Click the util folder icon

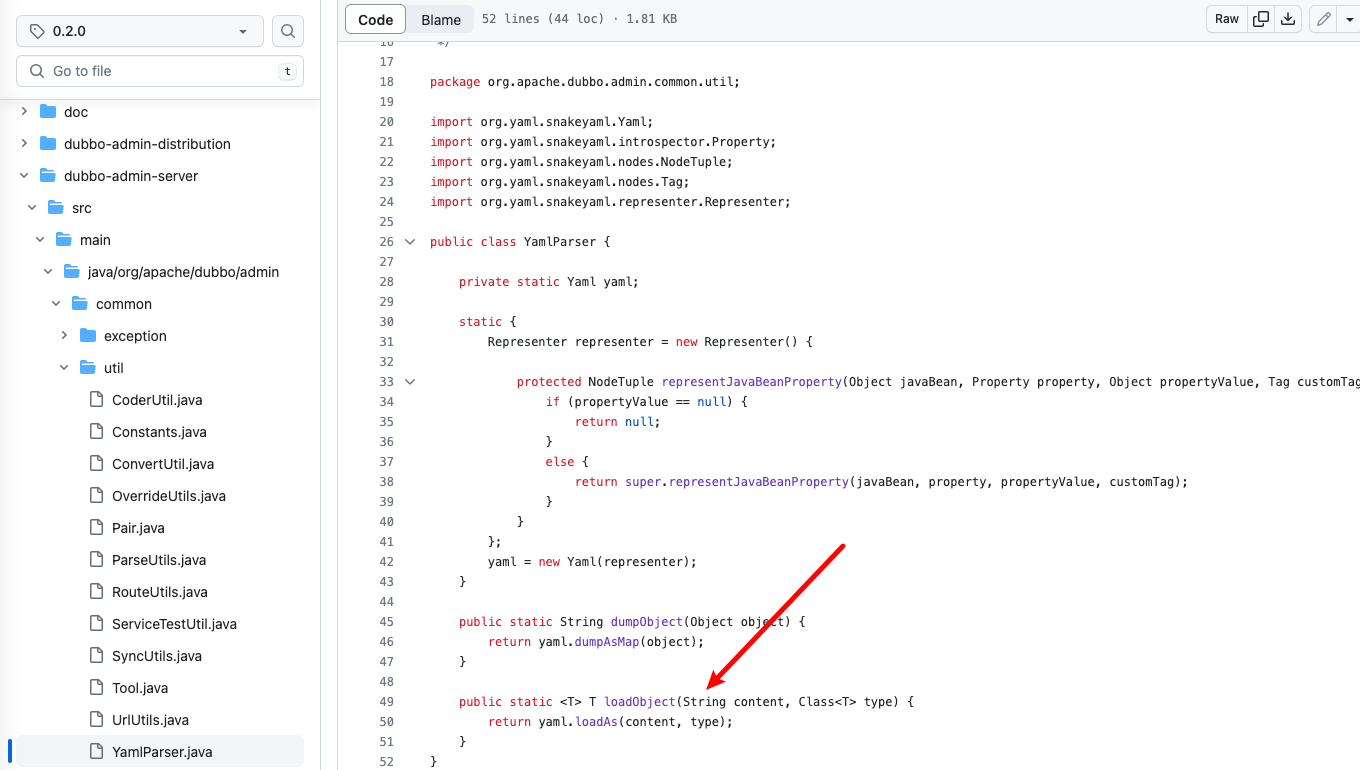88,368
